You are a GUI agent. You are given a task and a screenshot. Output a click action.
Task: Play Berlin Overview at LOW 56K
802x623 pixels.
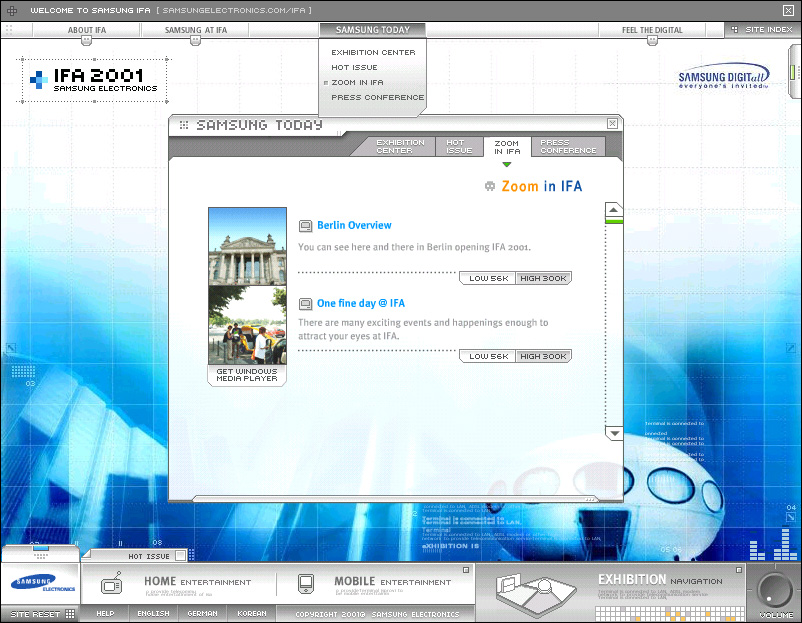488,278
